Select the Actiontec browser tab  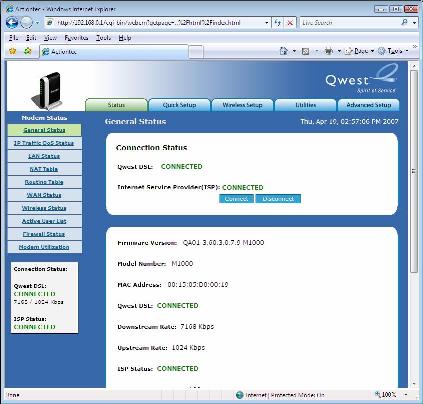coord(113,52)
